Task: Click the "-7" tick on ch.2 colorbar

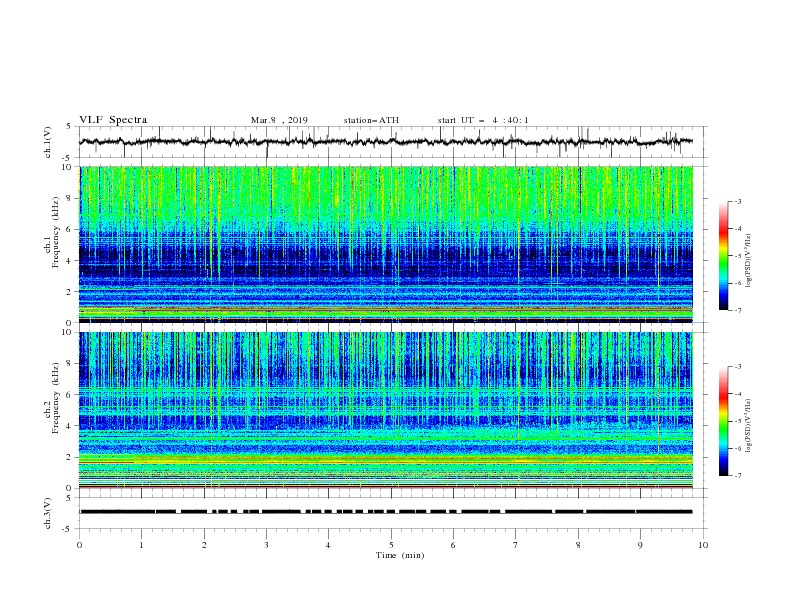Action: pyautogui.click(x=737, y=475)
